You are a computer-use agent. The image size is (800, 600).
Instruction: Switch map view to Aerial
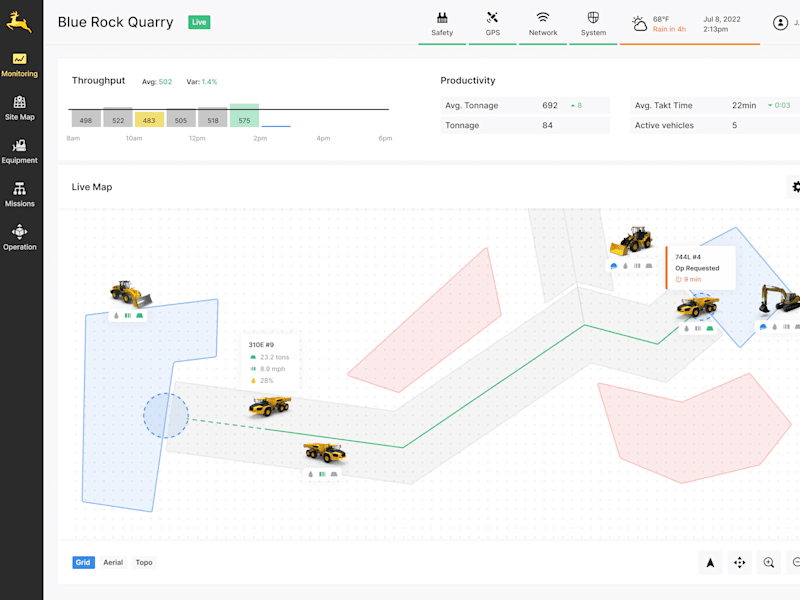(x=113, y=562)
